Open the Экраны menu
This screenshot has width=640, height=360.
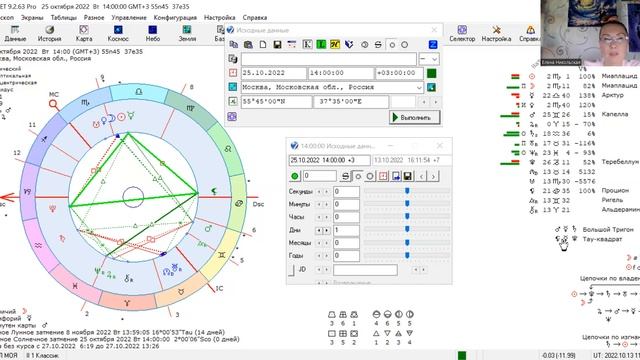[x=32, y=18]
